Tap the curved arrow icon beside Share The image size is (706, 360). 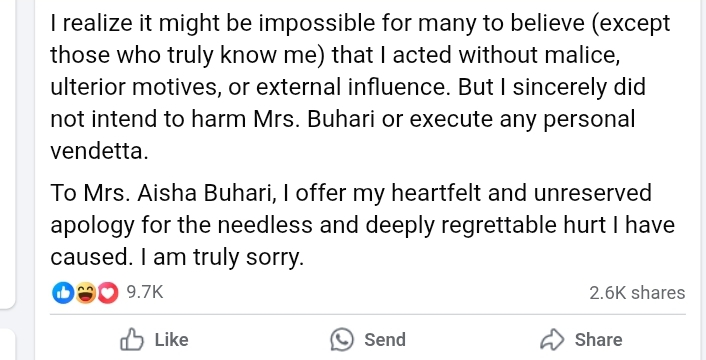coord(552,339)
